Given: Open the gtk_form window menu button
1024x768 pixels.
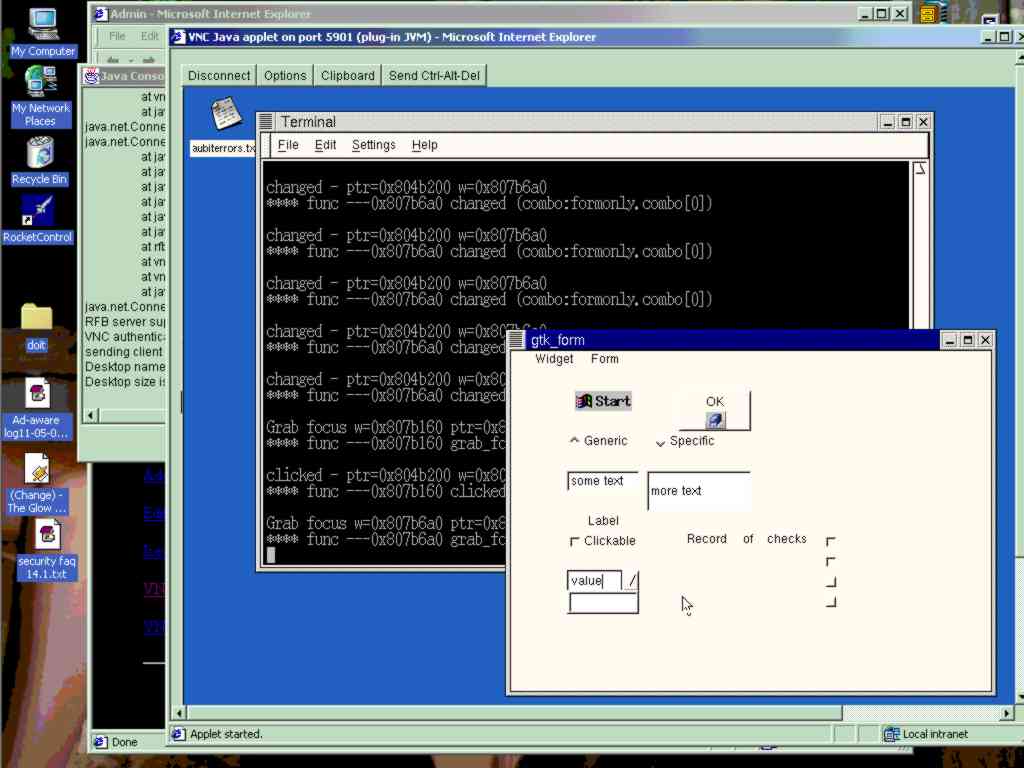Looking at the screenshot, I should click(518, 340).
